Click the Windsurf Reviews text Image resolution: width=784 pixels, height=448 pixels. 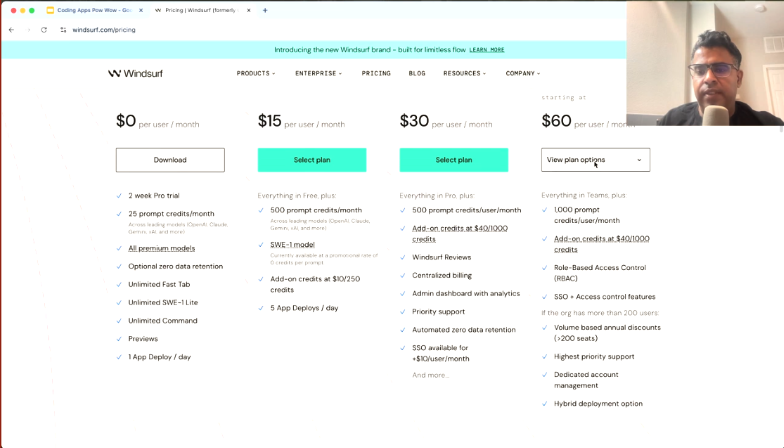(x=442, y=258)
